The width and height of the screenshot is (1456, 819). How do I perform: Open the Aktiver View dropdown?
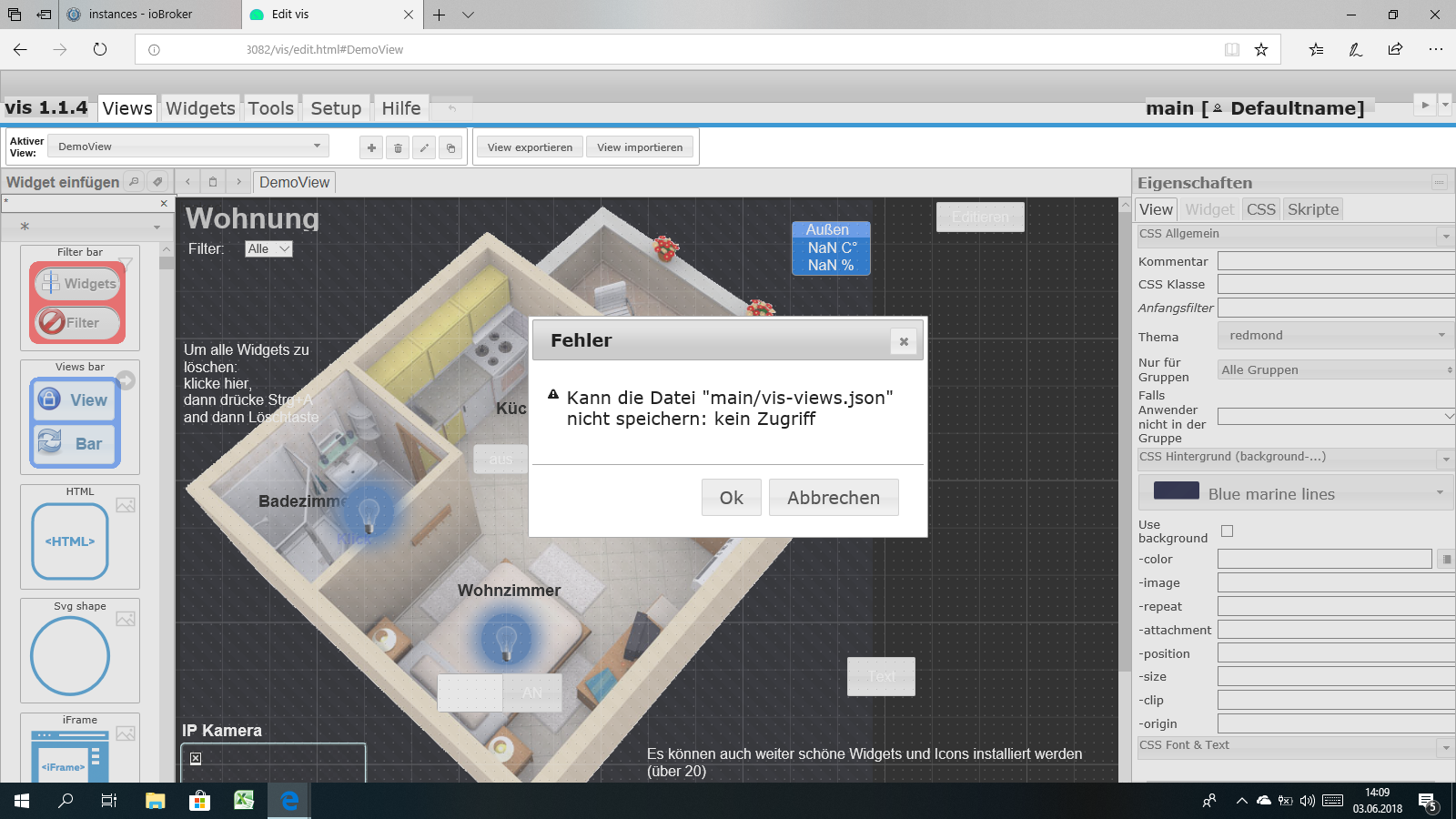coord(188,147)
